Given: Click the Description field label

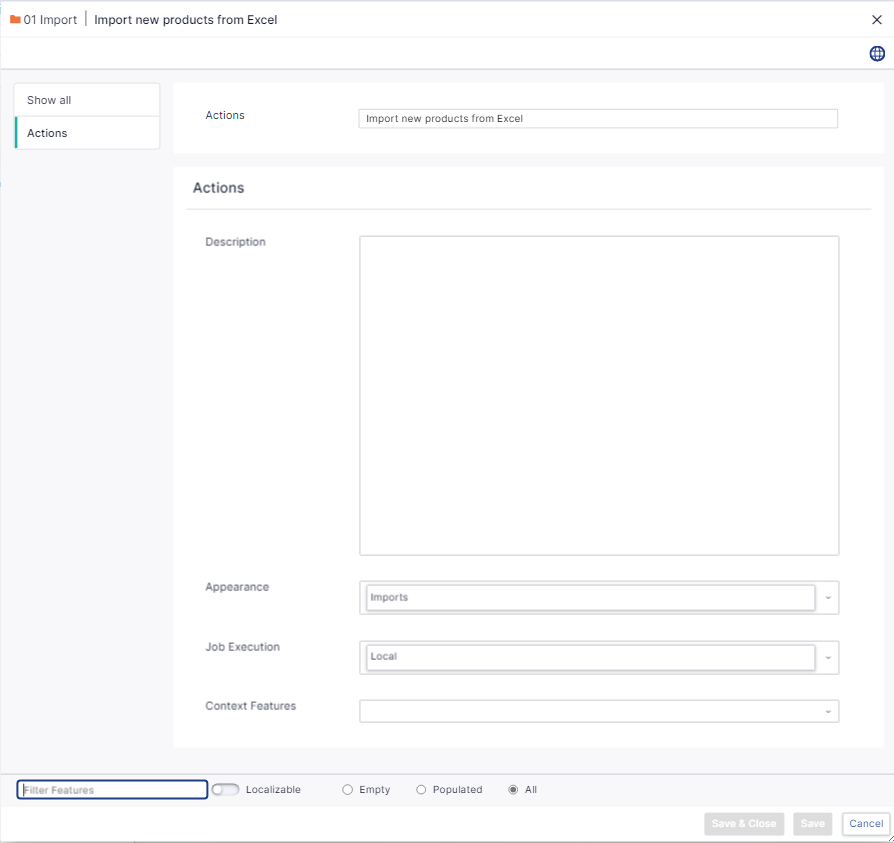Looking at the screenshot, I should [x=235, y=242].
